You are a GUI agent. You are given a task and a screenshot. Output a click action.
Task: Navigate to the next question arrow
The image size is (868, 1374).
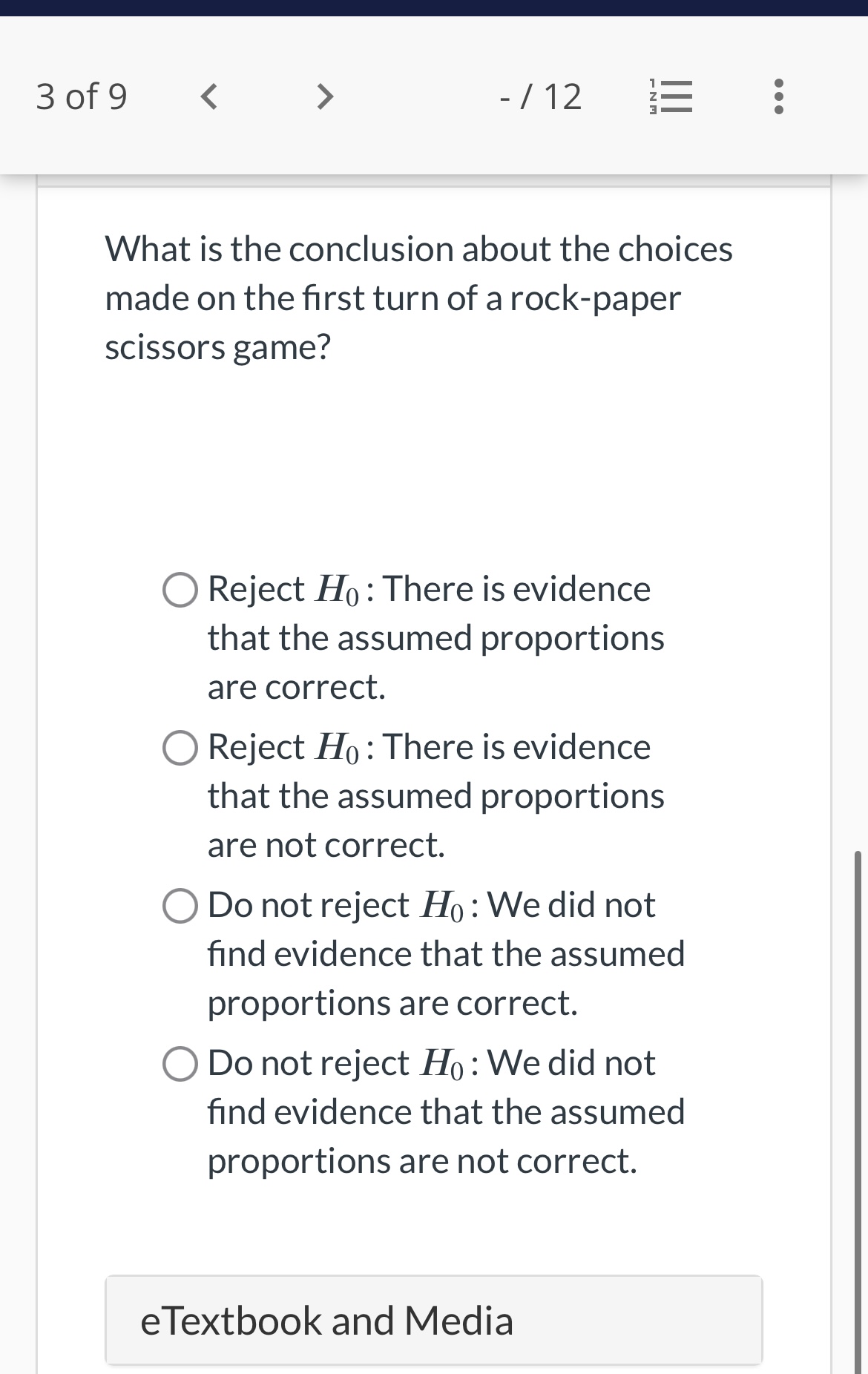click(x=323, y=96)
